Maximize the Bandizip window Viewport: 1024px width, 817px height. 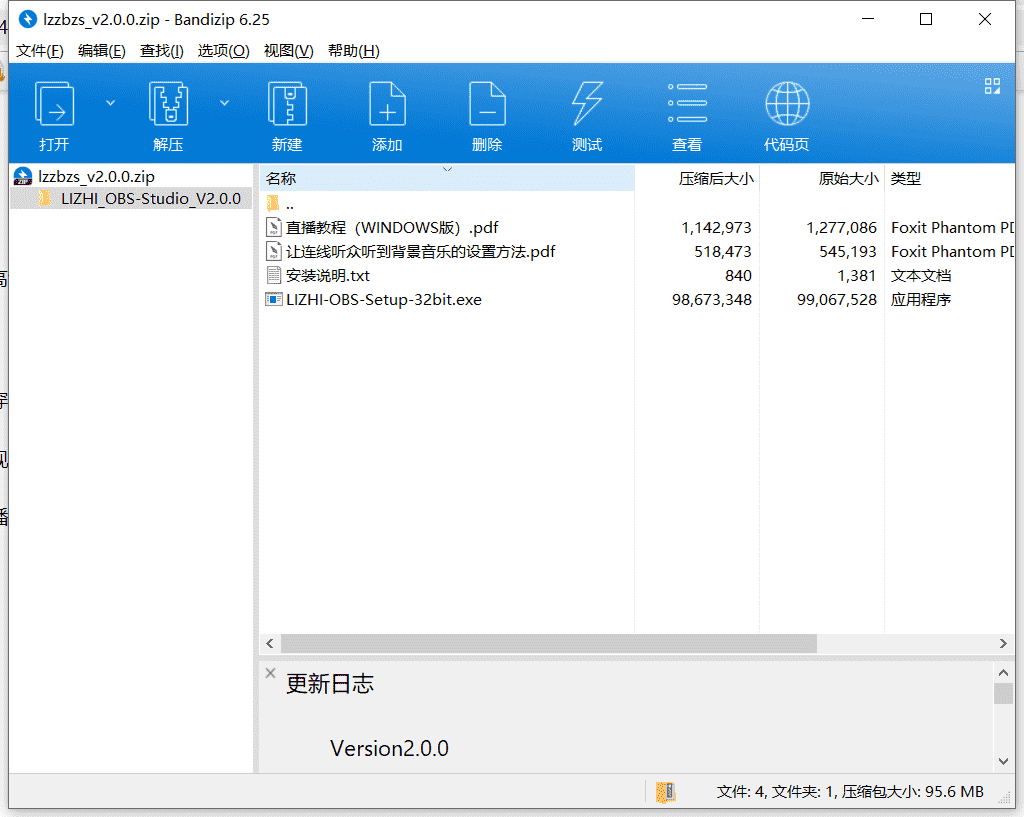(x=926, y=19)
